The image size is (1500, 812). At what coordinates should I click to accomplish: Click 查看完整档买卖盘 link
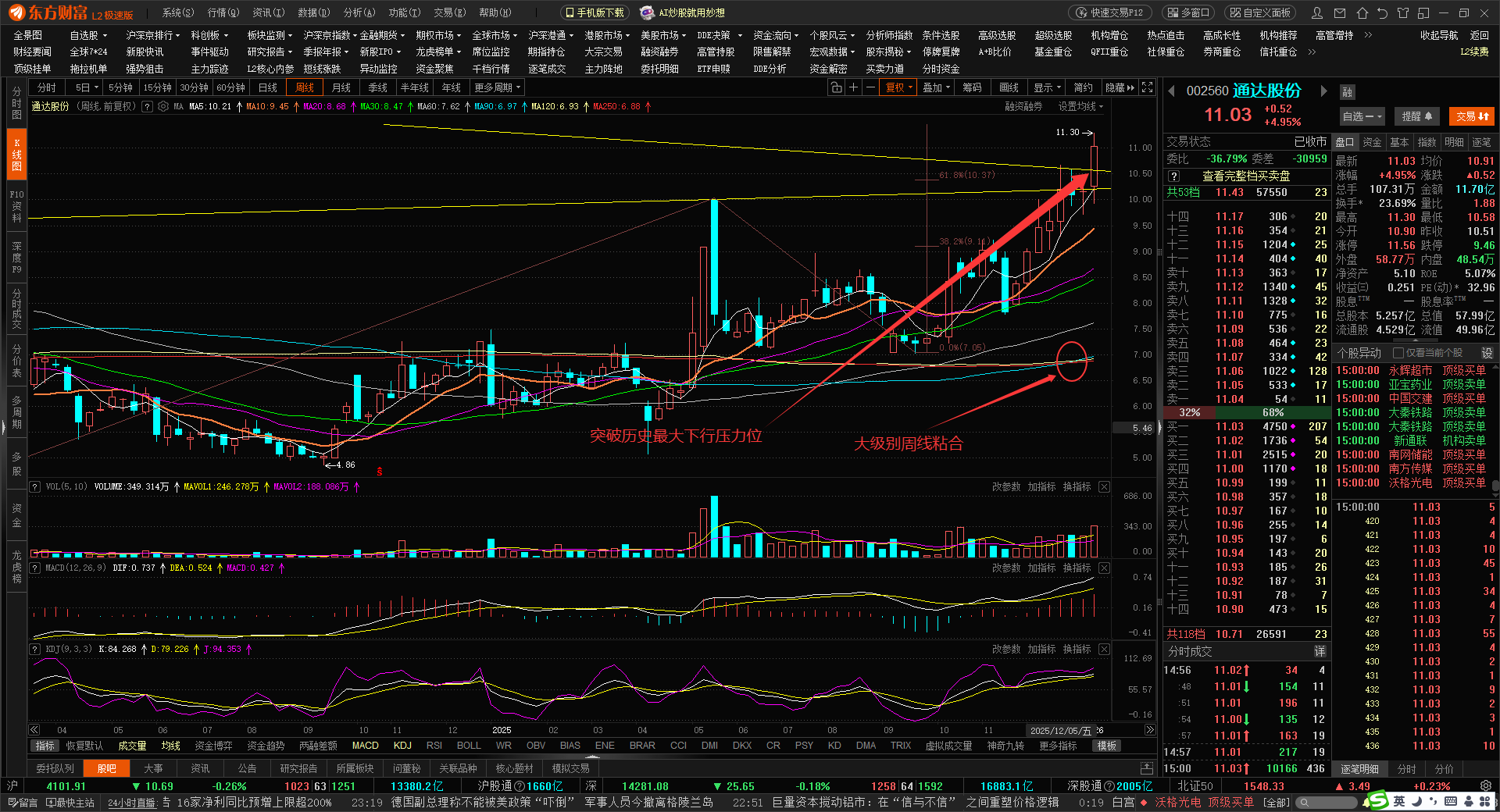point(1245,176)
